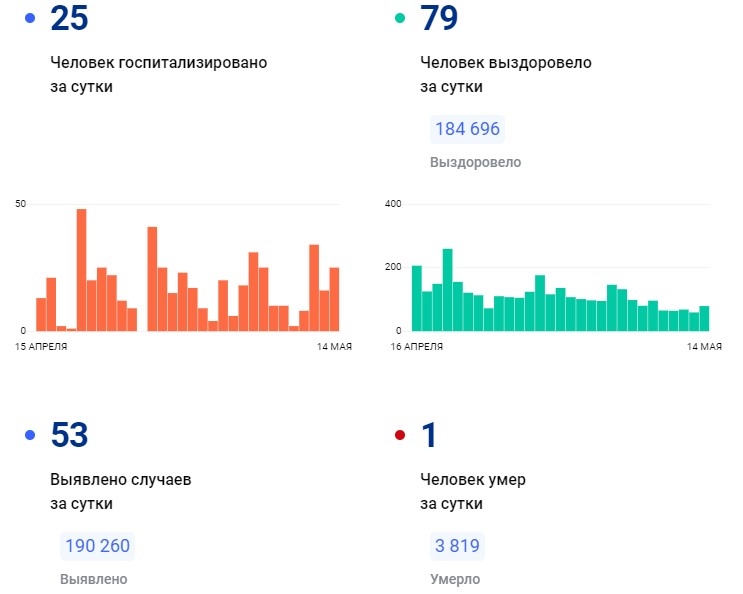Click the 'Человек госпитализировано за сутки' label
The image size is (743, 594).
point(158,74)
